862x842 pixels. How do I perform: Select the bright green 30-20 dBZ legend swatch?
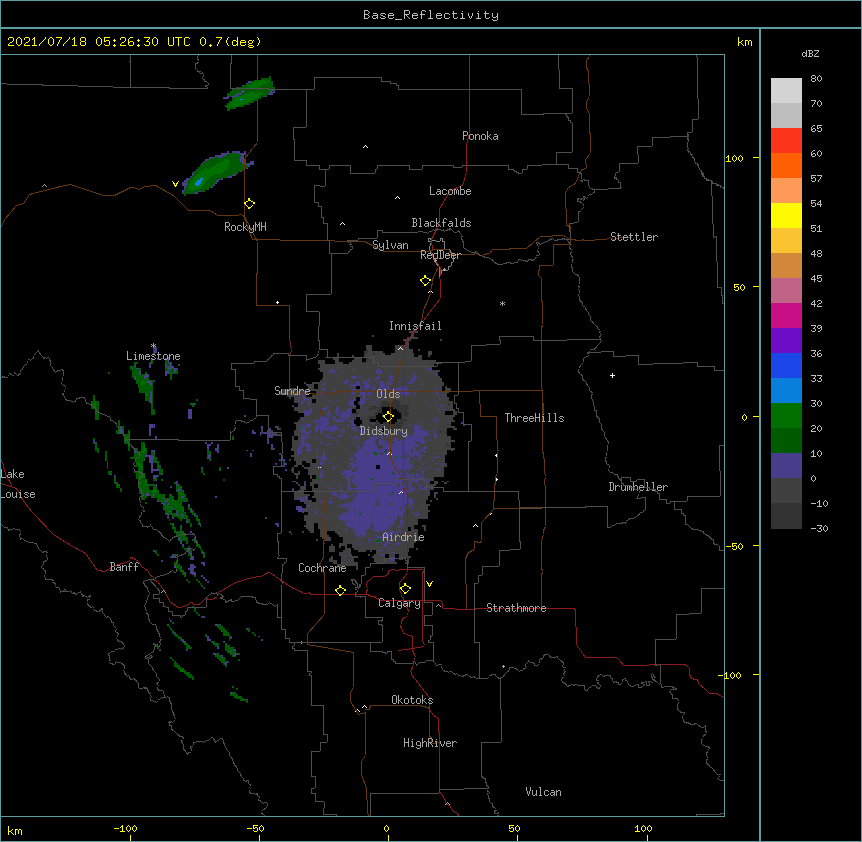point(786,416)
